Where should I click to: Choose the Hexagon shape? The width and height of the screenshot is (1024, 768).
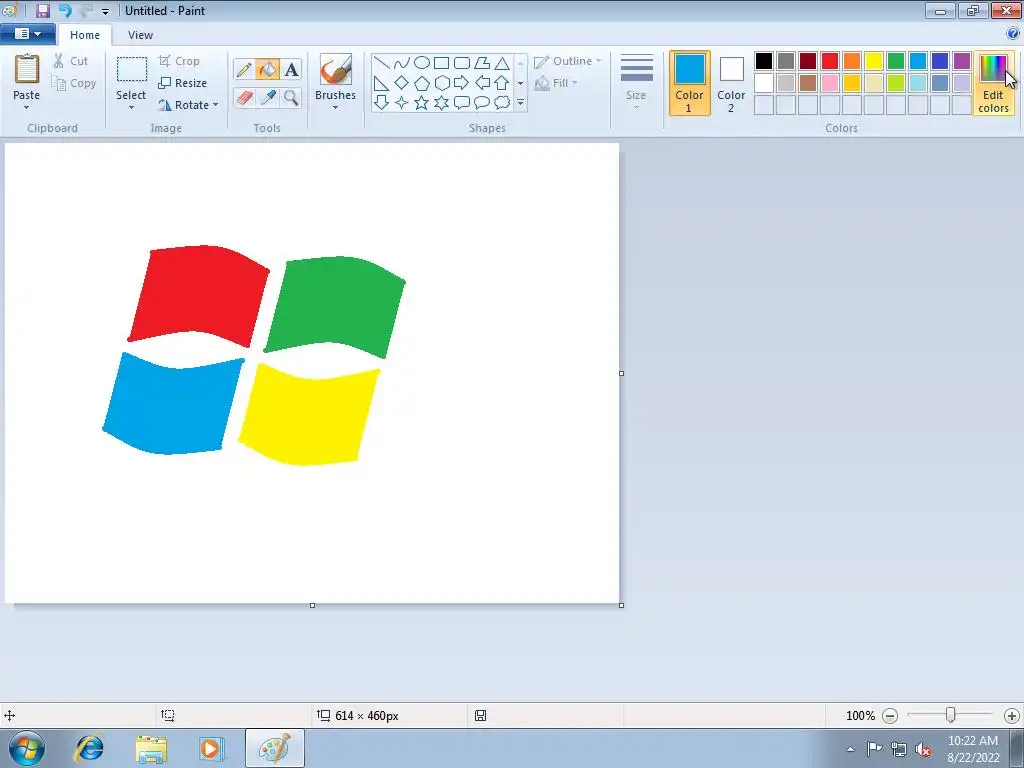click(441, 83)
